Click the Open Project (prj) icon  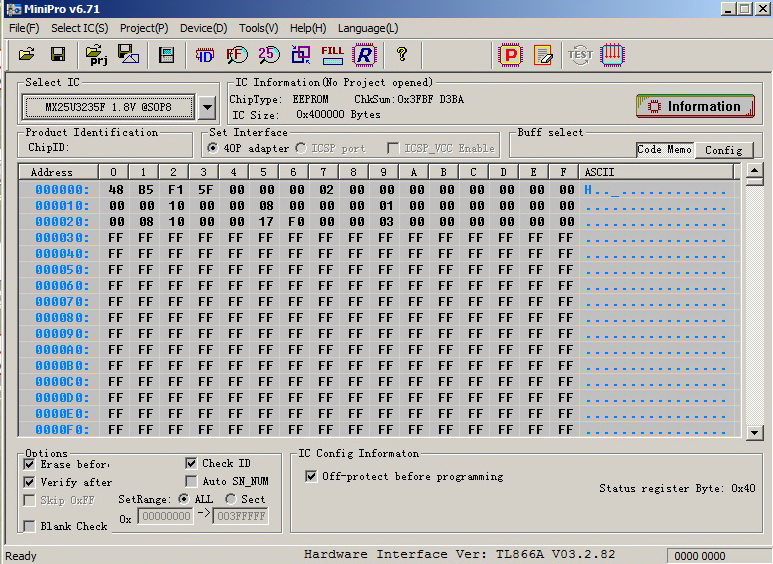tap(95, 54)
